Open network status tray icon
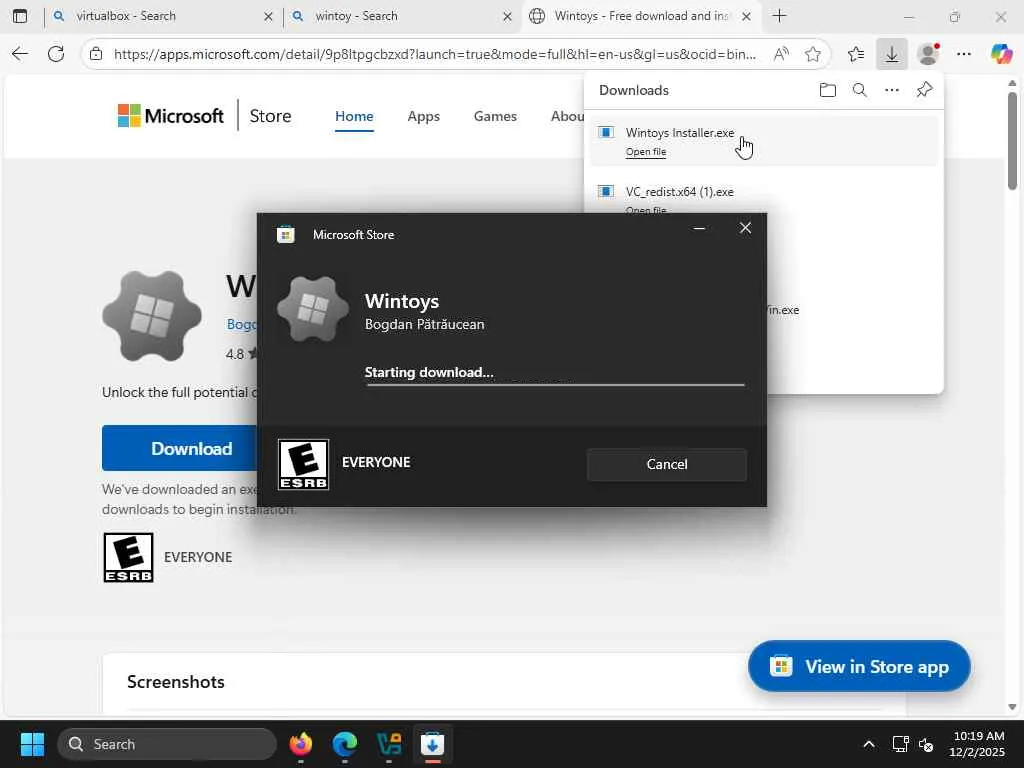The width and height of the screenshot is (1024, 768). coord(901,744)
